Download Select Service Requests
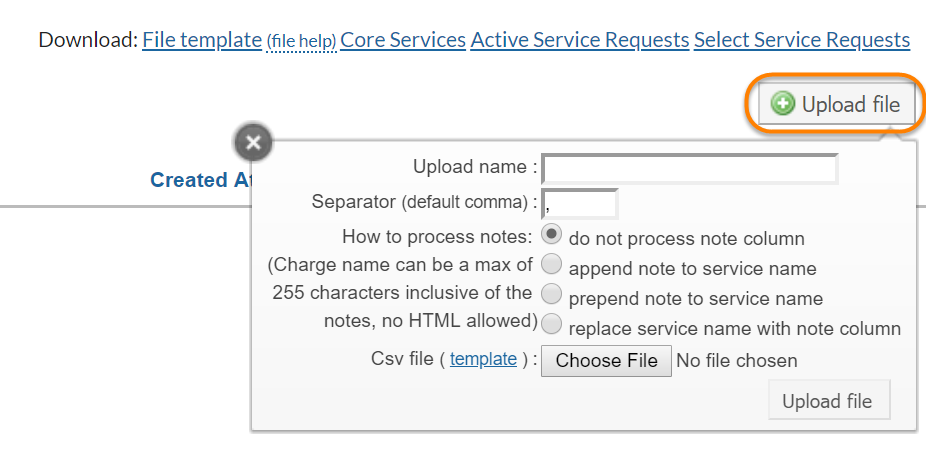The height and width of the screenshot is (452, 926). point(802,40)
